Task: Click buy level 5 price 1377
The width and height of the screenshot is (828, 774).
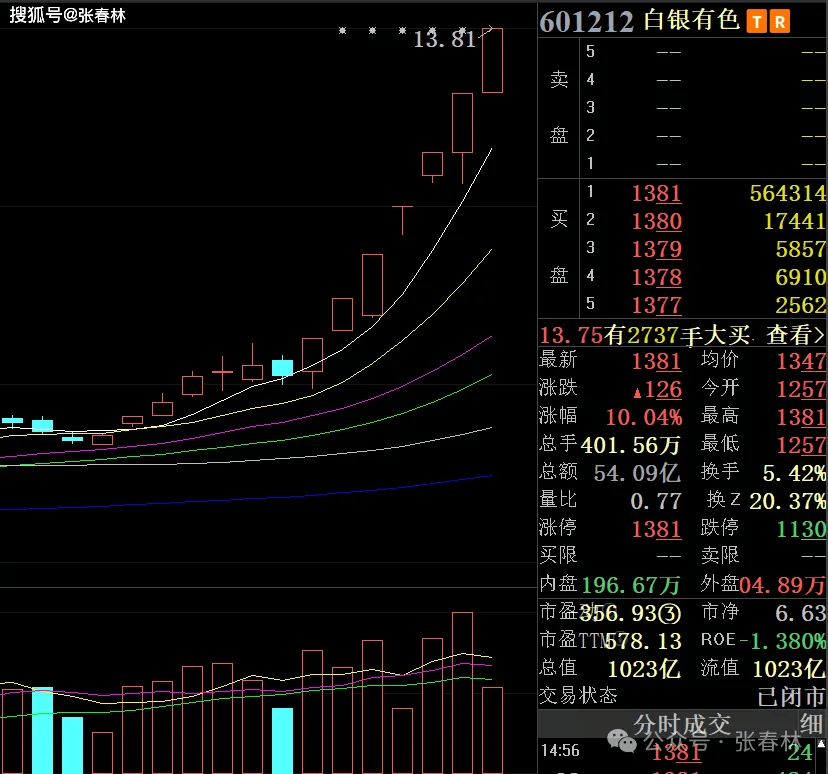Action: pos(656,305)
